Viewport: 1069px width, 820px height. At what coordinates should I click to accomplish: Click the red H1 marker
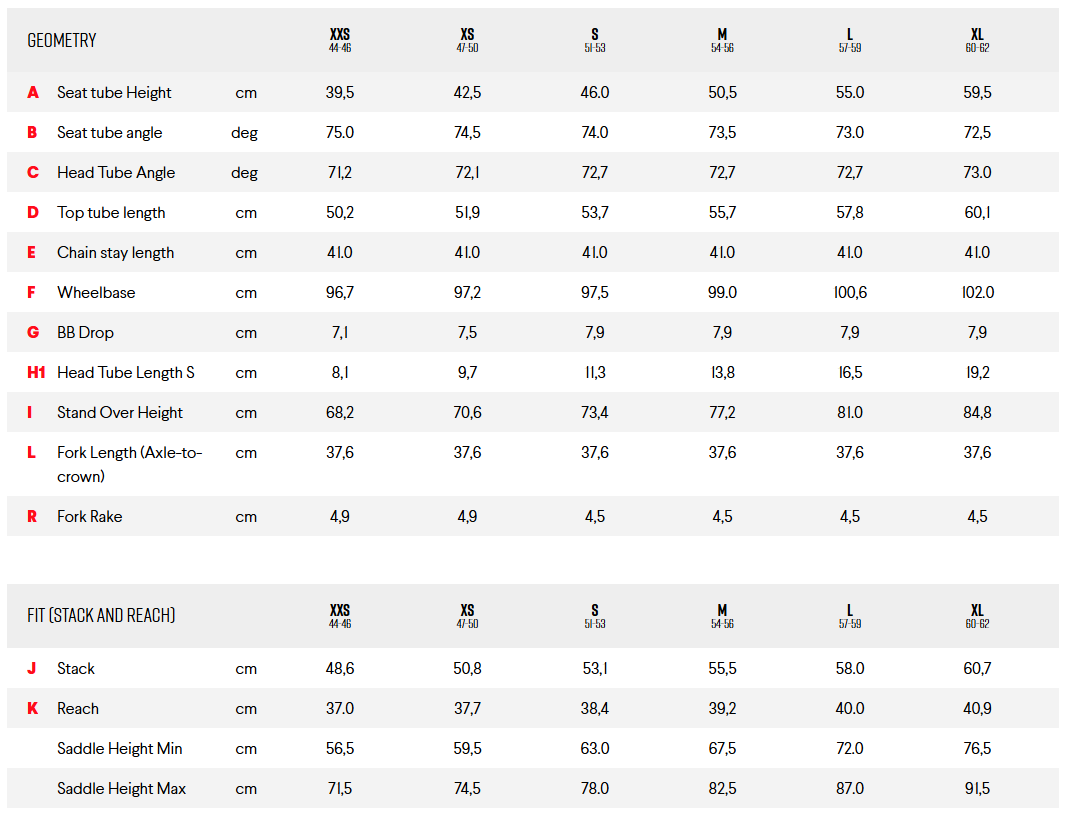point(36,372)
